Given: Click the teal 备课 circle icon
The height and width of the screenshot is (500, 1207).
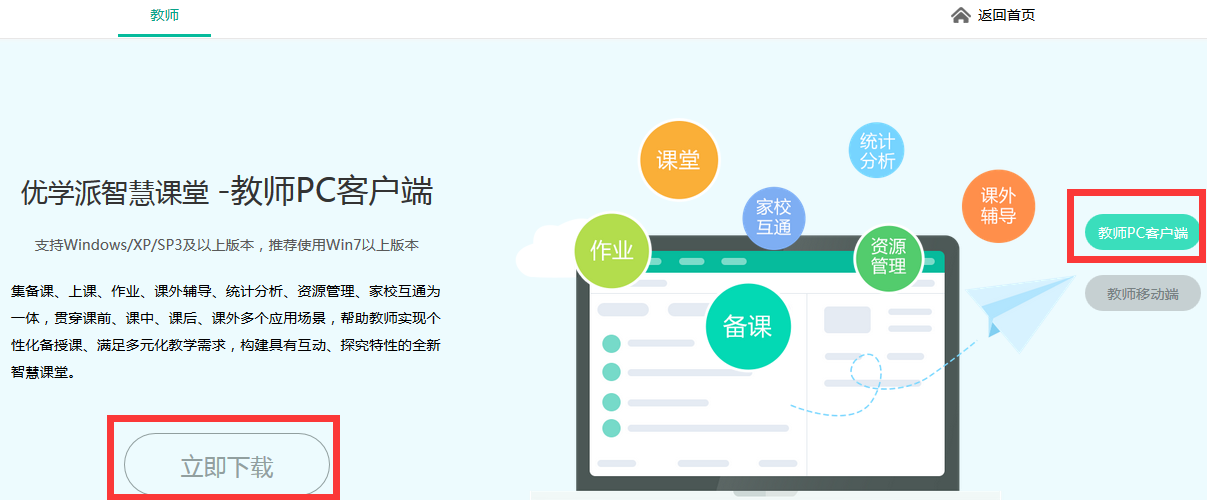Looking at the screenshot, I should [747, 326].
